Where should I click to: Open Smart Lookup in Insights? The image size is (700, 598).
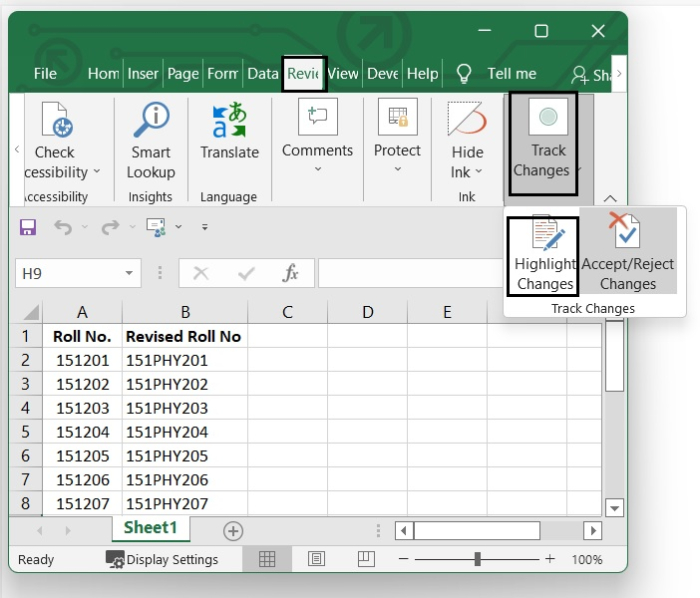point(151,122)
